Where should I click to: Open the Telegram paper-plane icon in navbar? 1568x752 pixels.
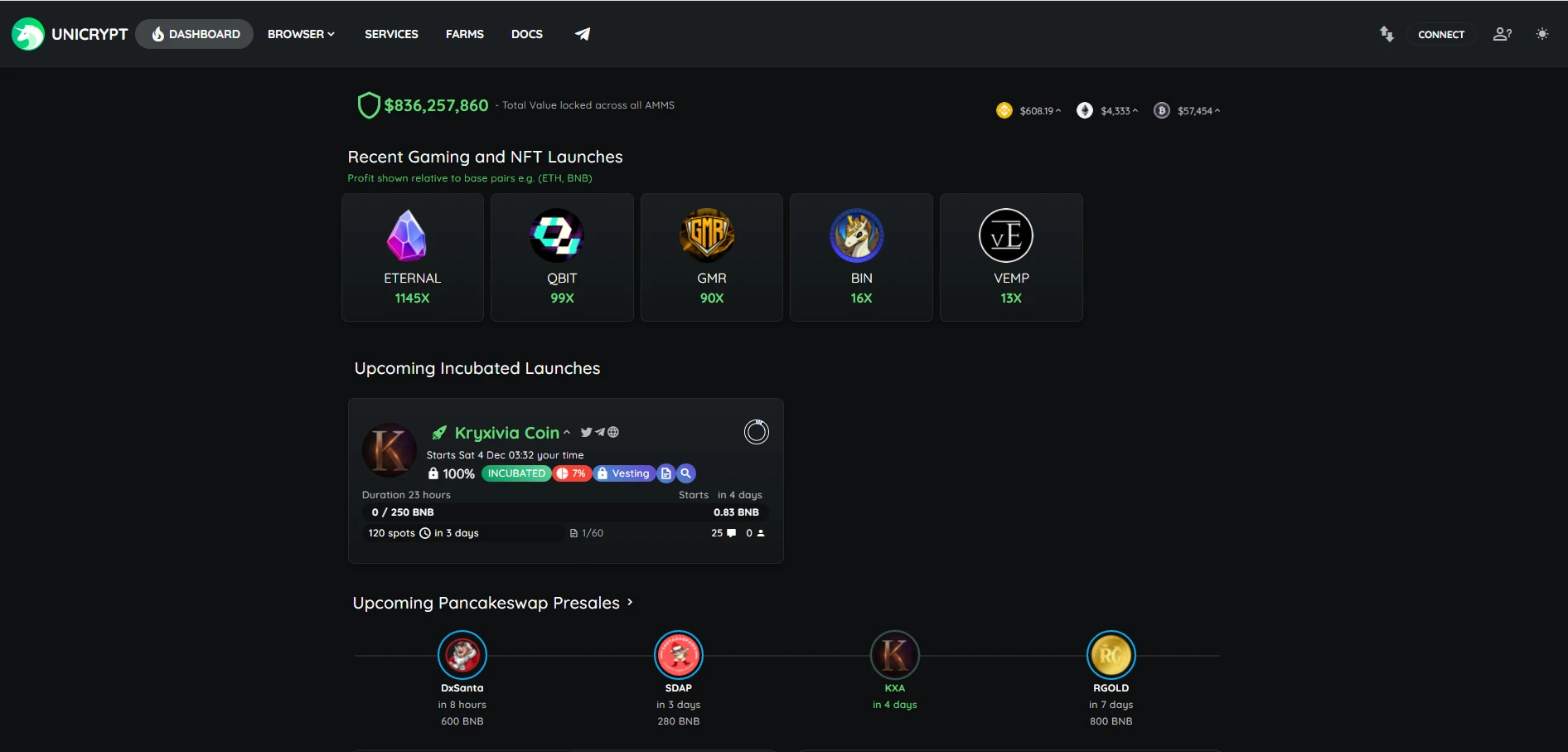(x=583, y=34)
